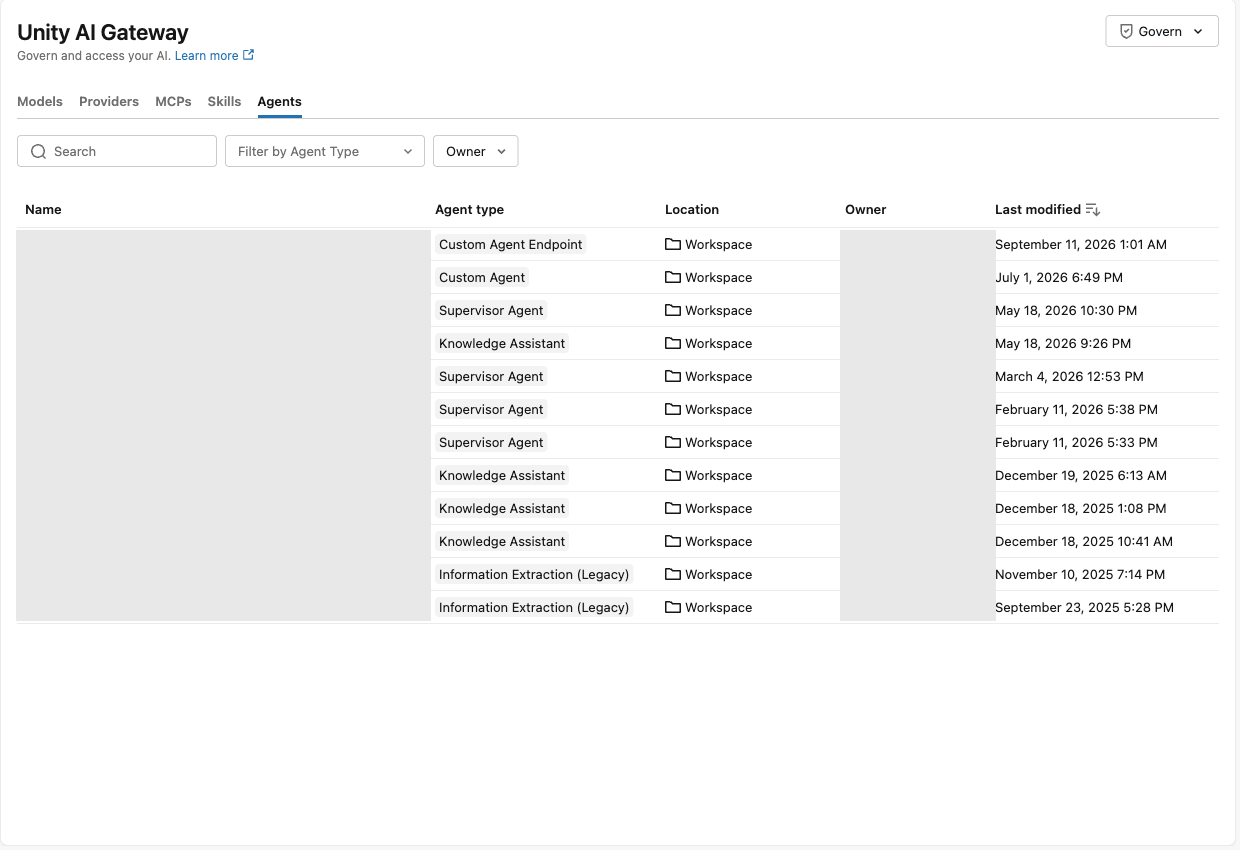Select Knowledge Assistant modified at 1:08 PM
The height and width of the screenshot is (850, 1240).
[617, 508]
